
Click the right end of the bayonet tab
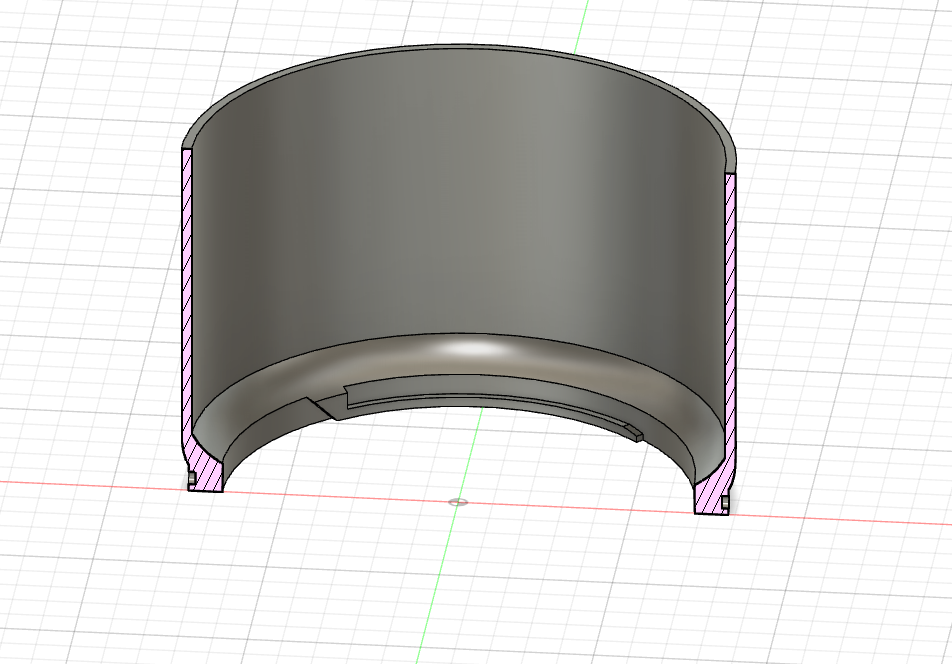pyautogui.click(x=634, y=432)
